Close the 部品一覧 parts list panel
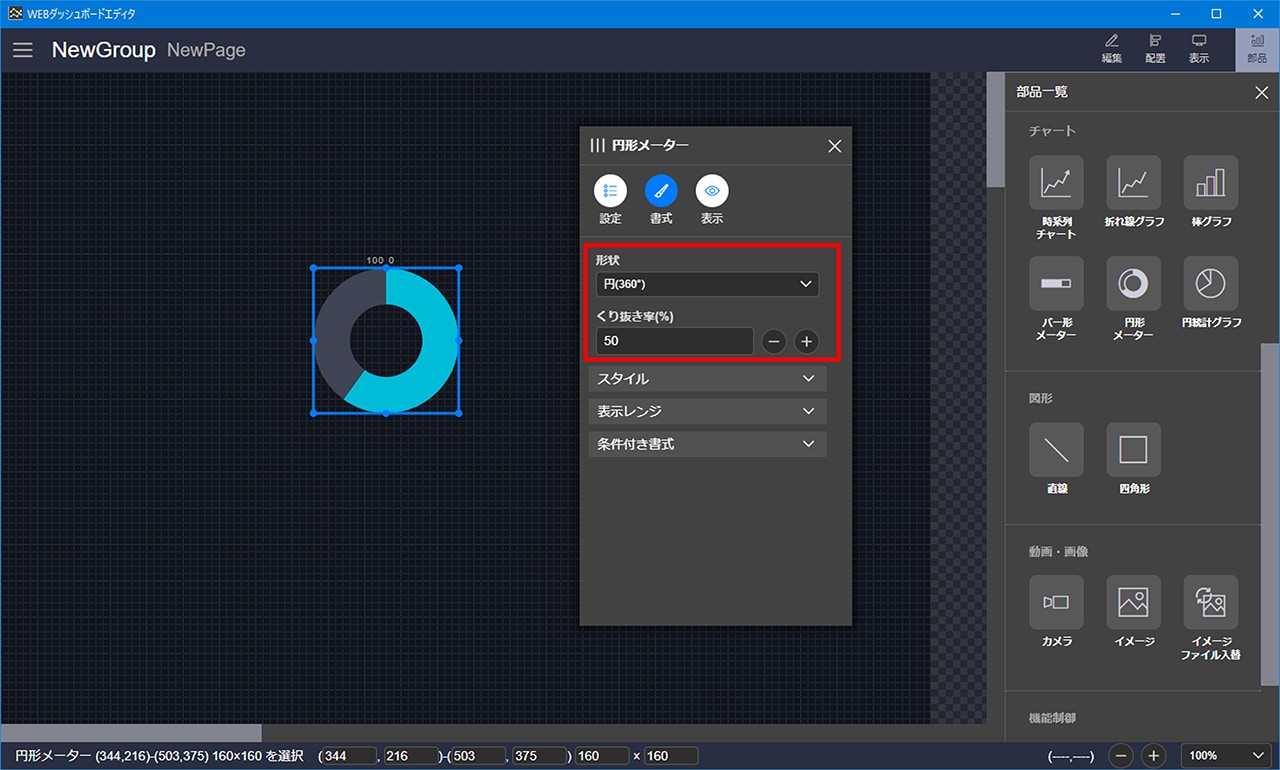The width and height of the screenshot is (1280, 770). (1261, 93)
